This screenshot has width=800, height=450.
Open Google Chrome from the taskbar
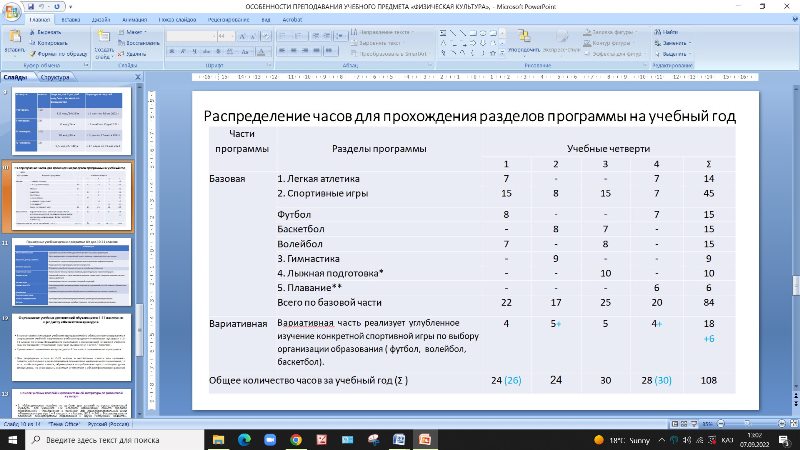(x=296, y=440)
